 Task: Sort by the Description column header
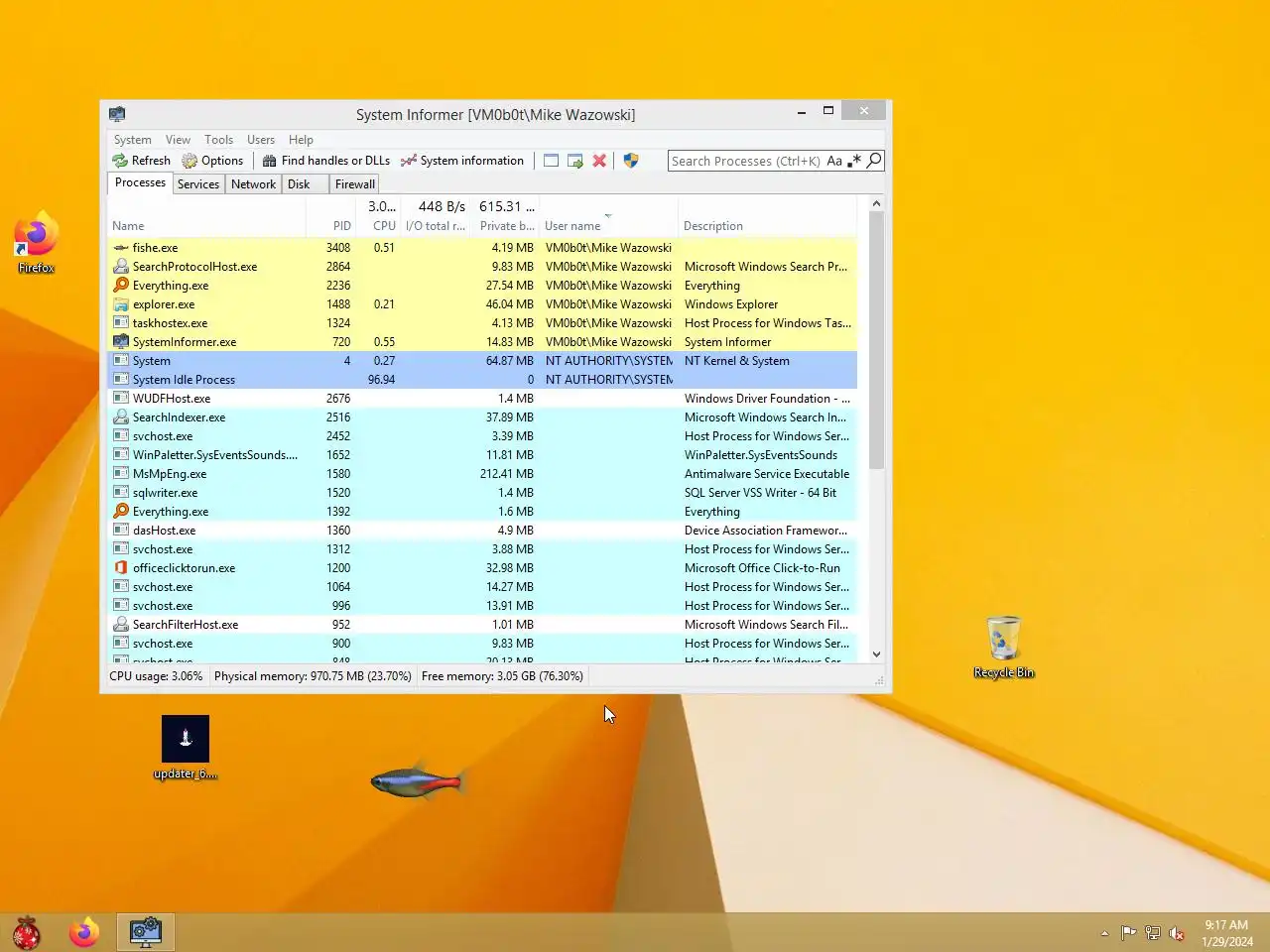pyautogui.click(x=767, y=217)
